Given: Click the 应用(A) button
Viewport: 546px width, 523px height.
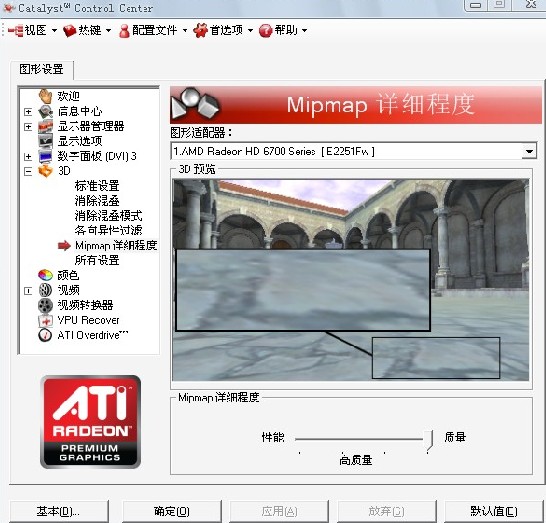Looking at the screenshot, I should click(x=279, y=511).
